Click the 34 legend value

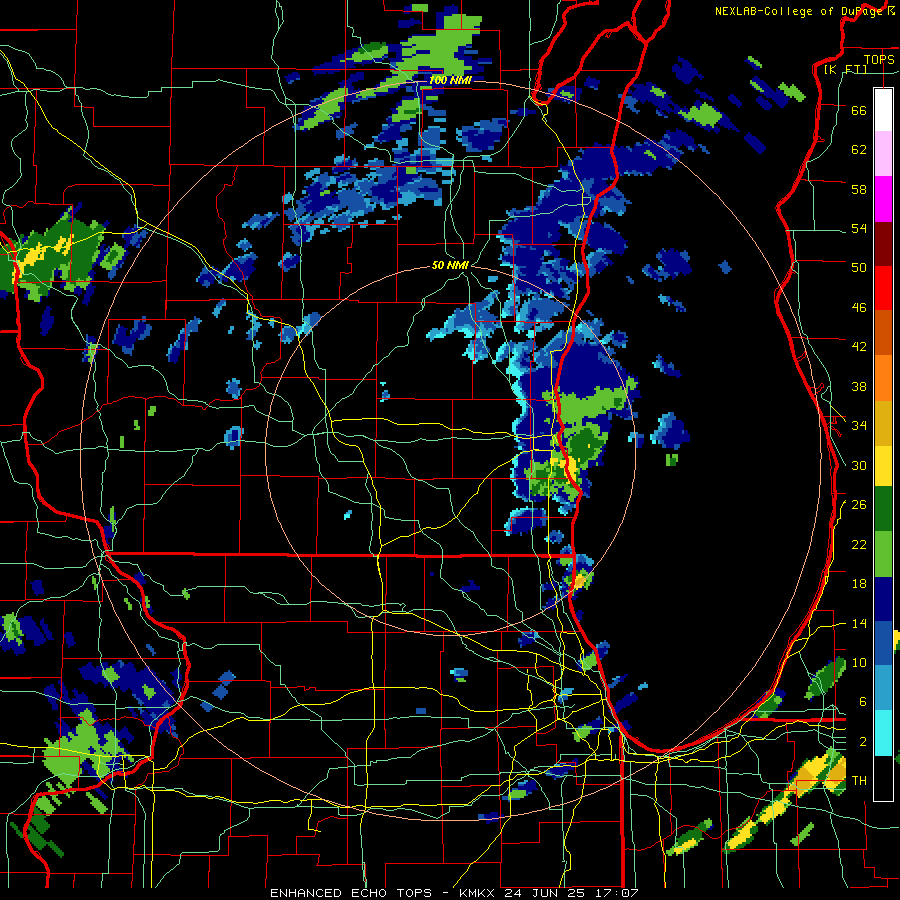859,426
